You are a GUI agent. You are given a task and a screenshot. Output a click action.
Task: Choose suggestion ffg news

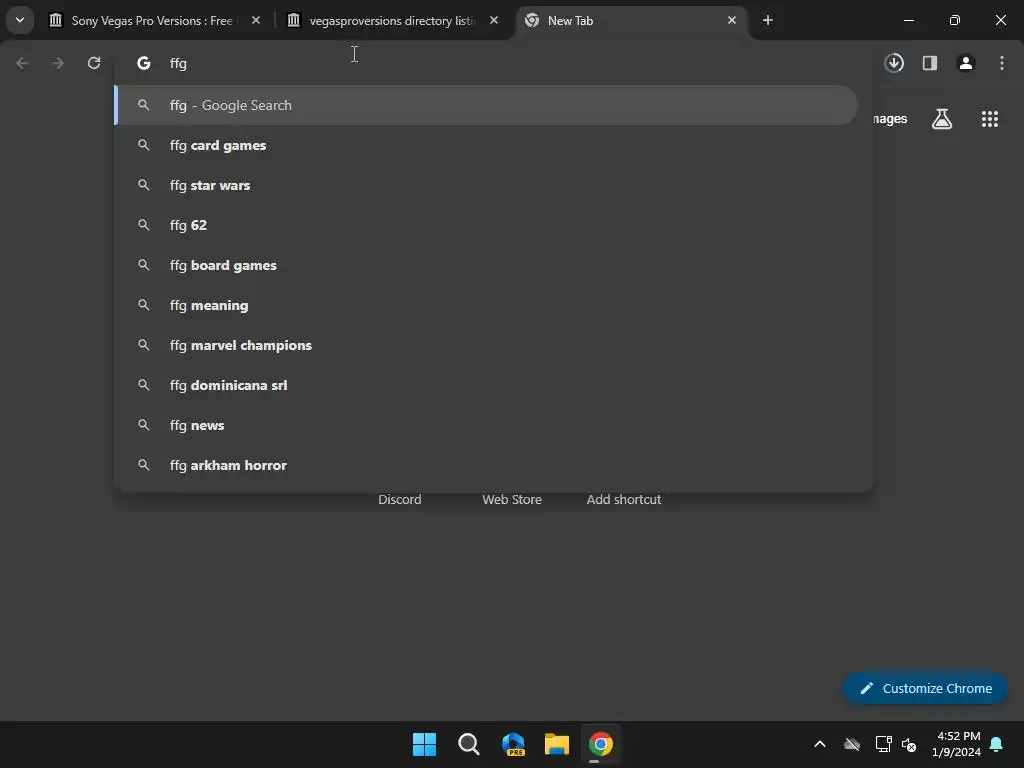pos(487,425)
